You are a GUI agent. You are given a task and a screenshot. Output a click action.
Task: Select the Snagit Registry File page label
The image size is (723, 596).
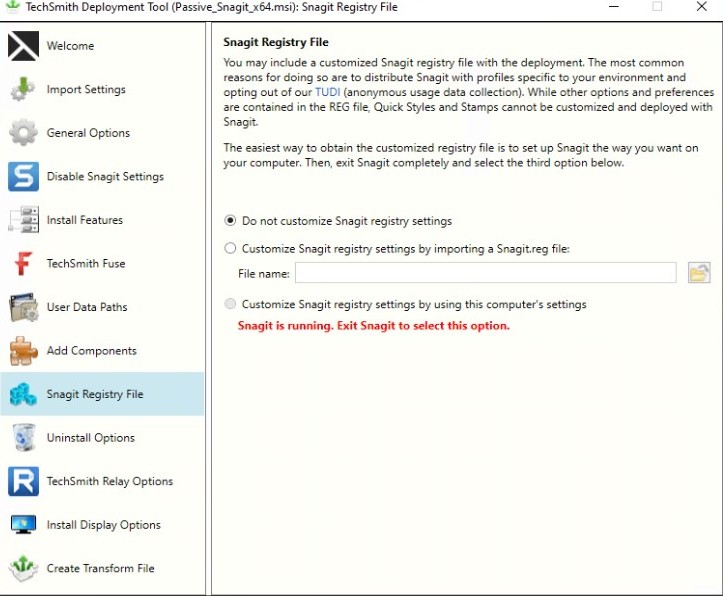pos(95,394)
